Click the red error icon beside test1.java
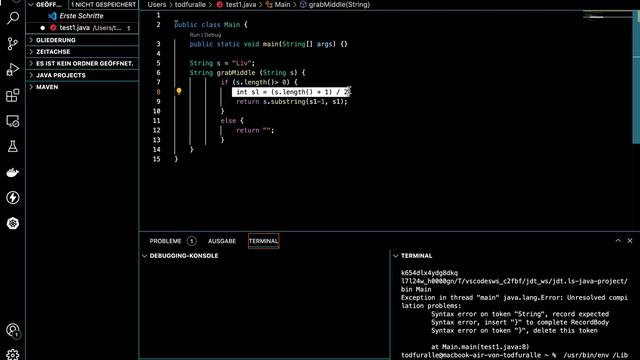This screenshot has height=360, width=640. 53,28
